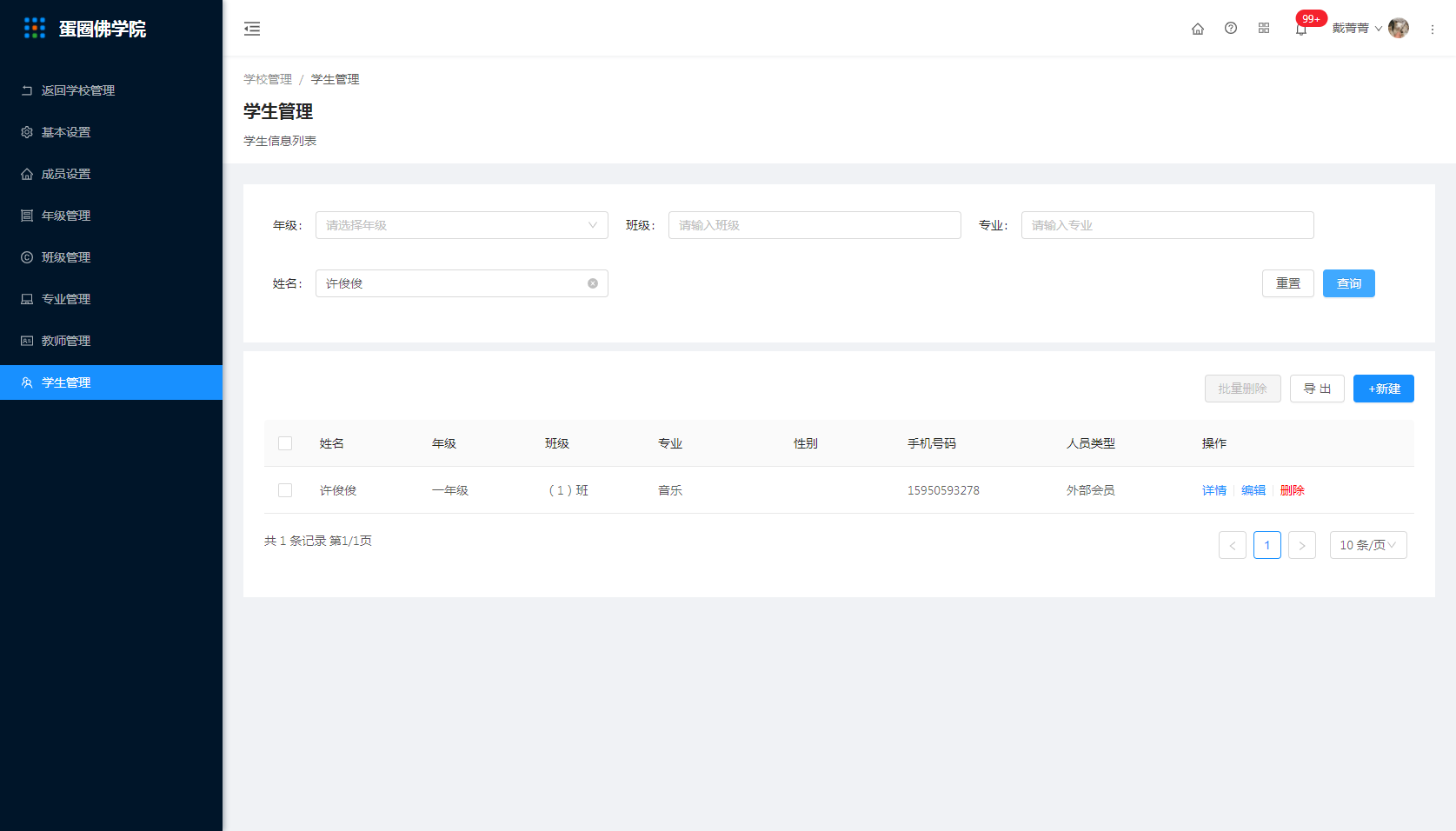
Task: Click the 批量删除 button
Action: click(x=1243, y=389)
